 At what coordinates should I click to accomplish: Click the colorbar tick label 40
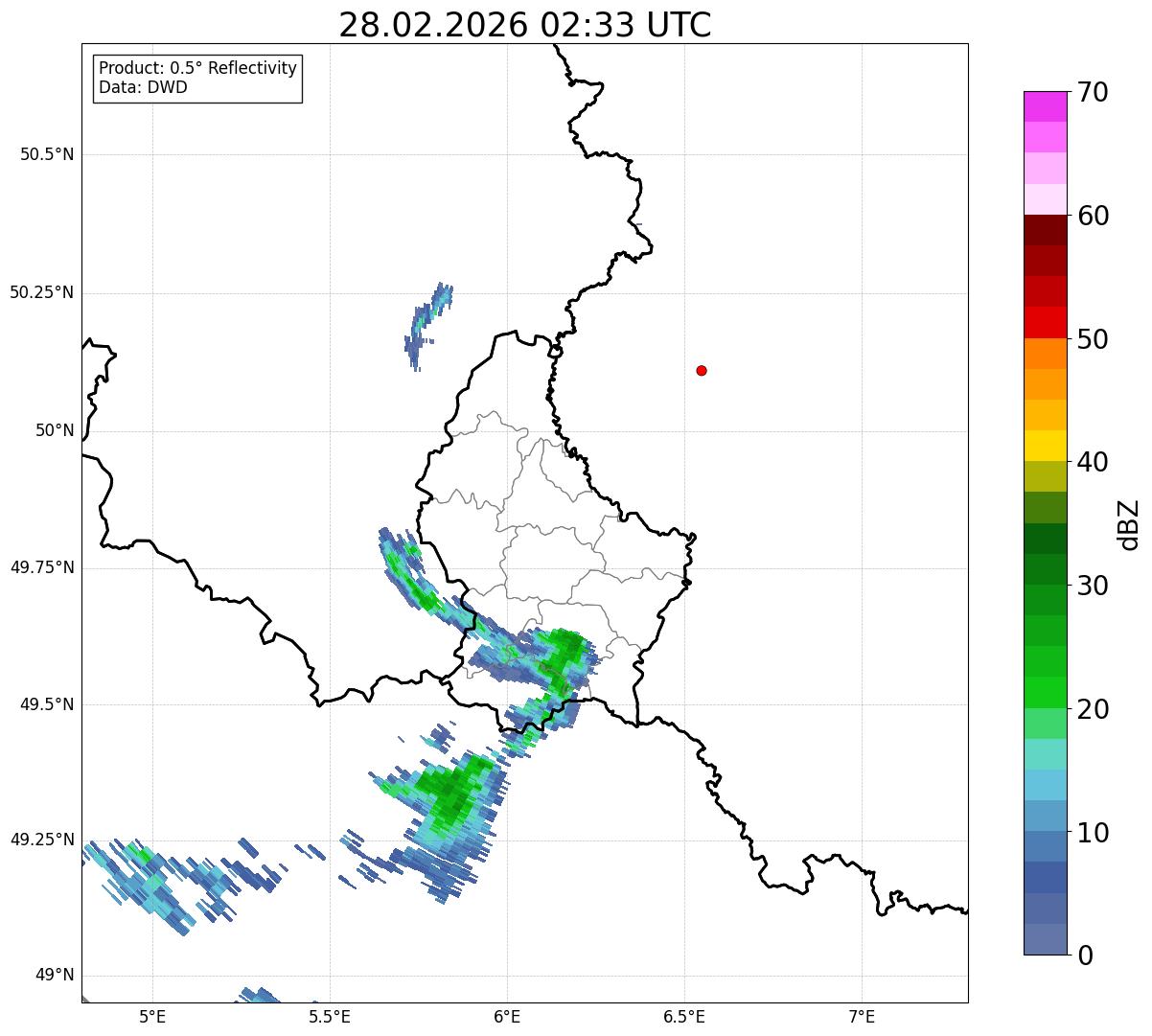coord(1093,462)
